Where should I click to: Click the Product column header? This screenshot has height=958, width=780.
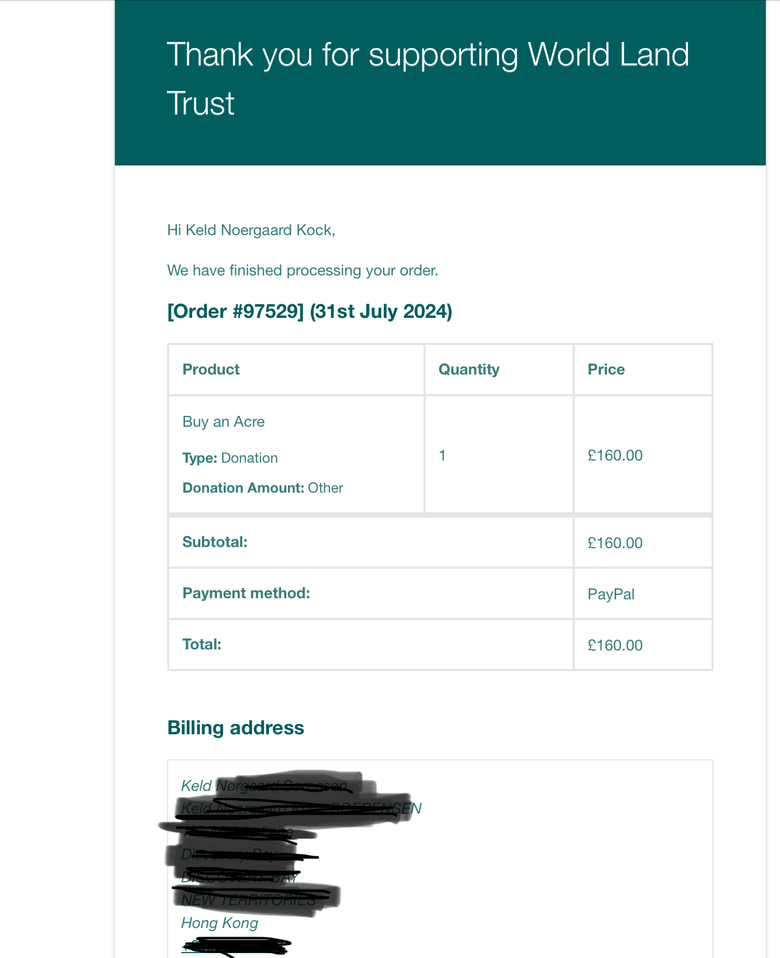pyautogui.click(x=211, y=370)
